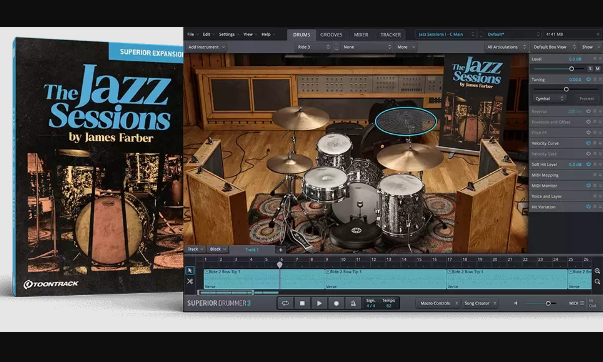The image size is (603, 362).
Task: Zoom in on the timeline
Action: pos(597,271)
